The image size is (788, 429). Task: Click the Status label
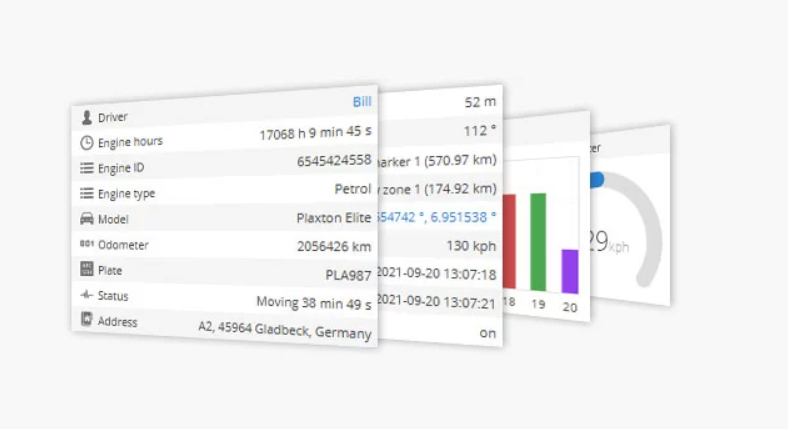[x=113, y=296]
